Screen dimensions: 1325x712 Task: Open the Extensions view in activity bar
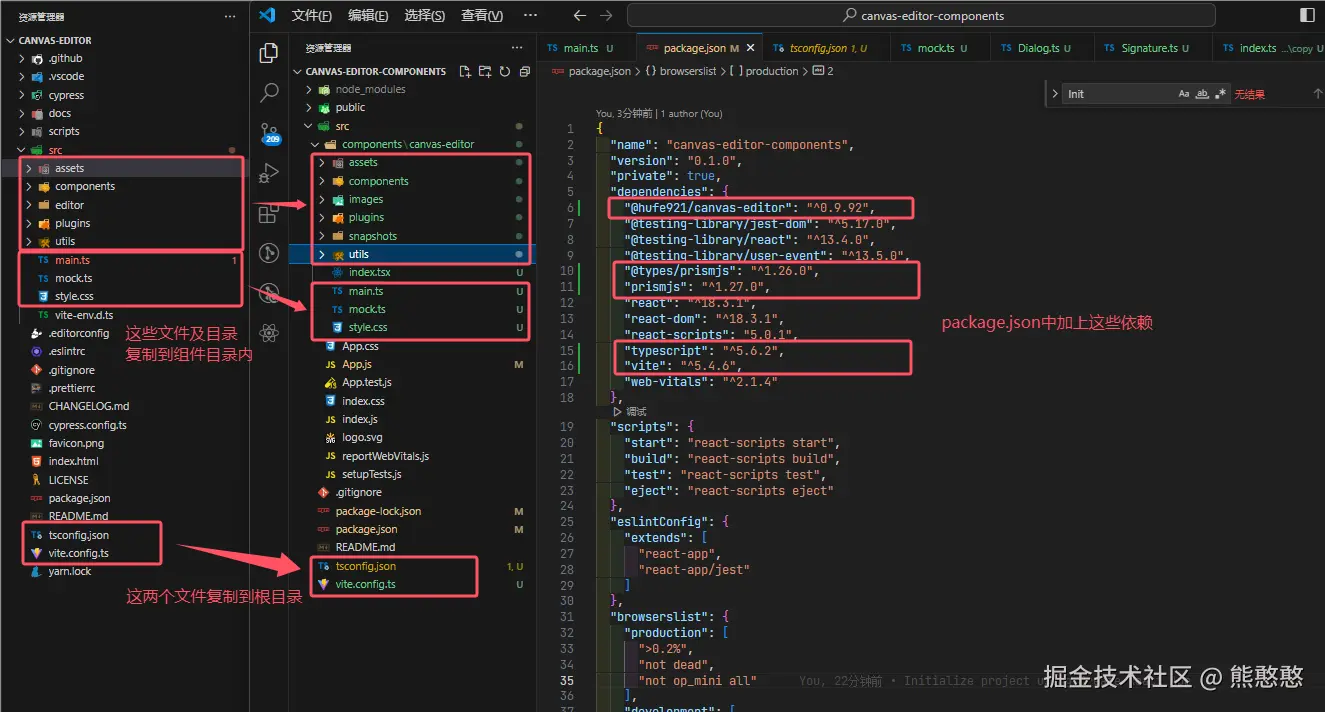[268, 213]
